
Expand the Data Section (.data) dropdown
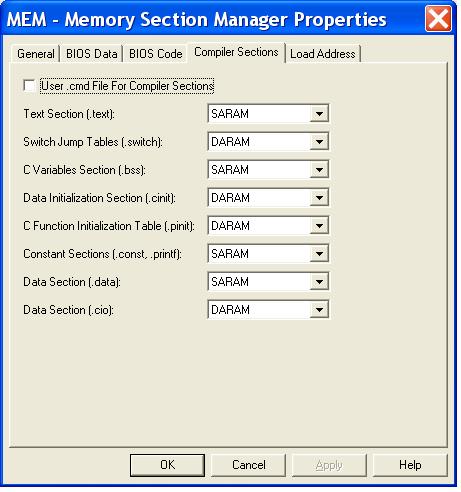268,282
